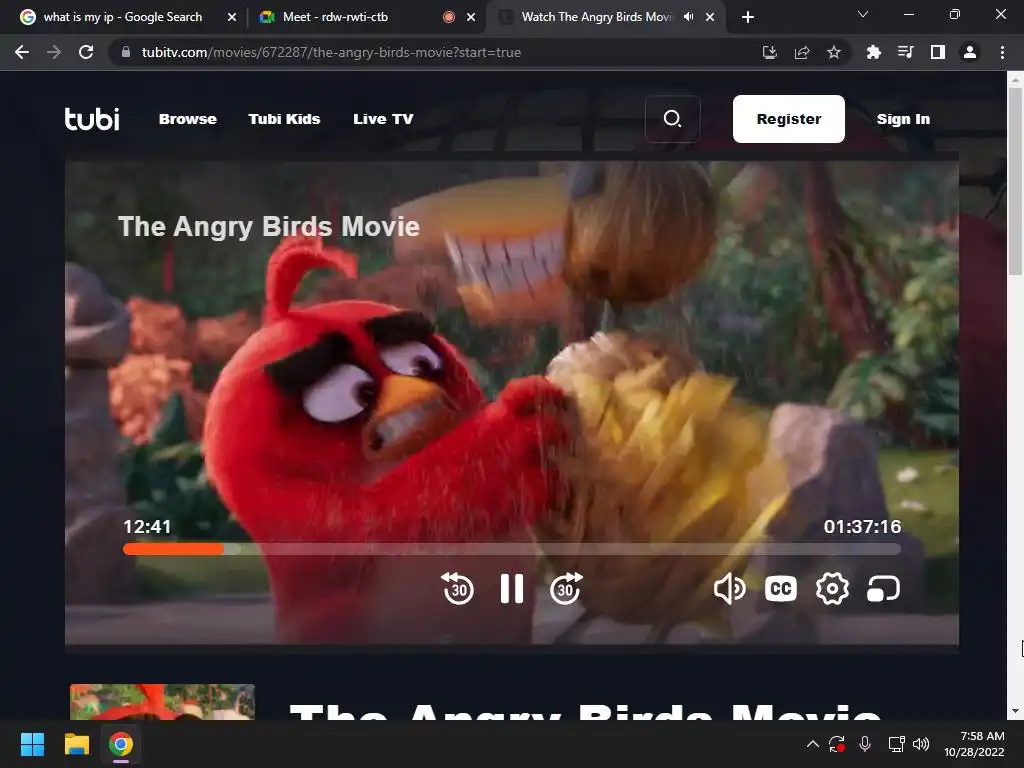Viewport: 1024px width, 768px height.
Task: Focus the tubitv.com address bar
Action: [331, 52]
